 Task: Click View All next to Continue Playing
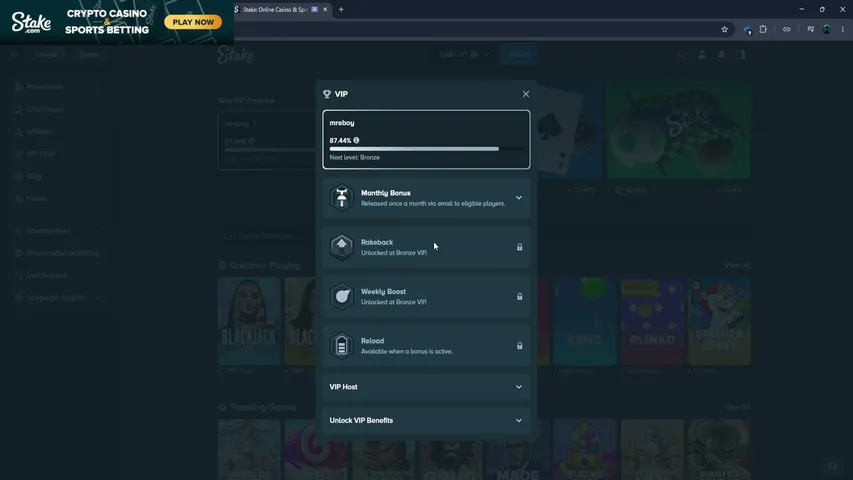(x=737, y=265)
